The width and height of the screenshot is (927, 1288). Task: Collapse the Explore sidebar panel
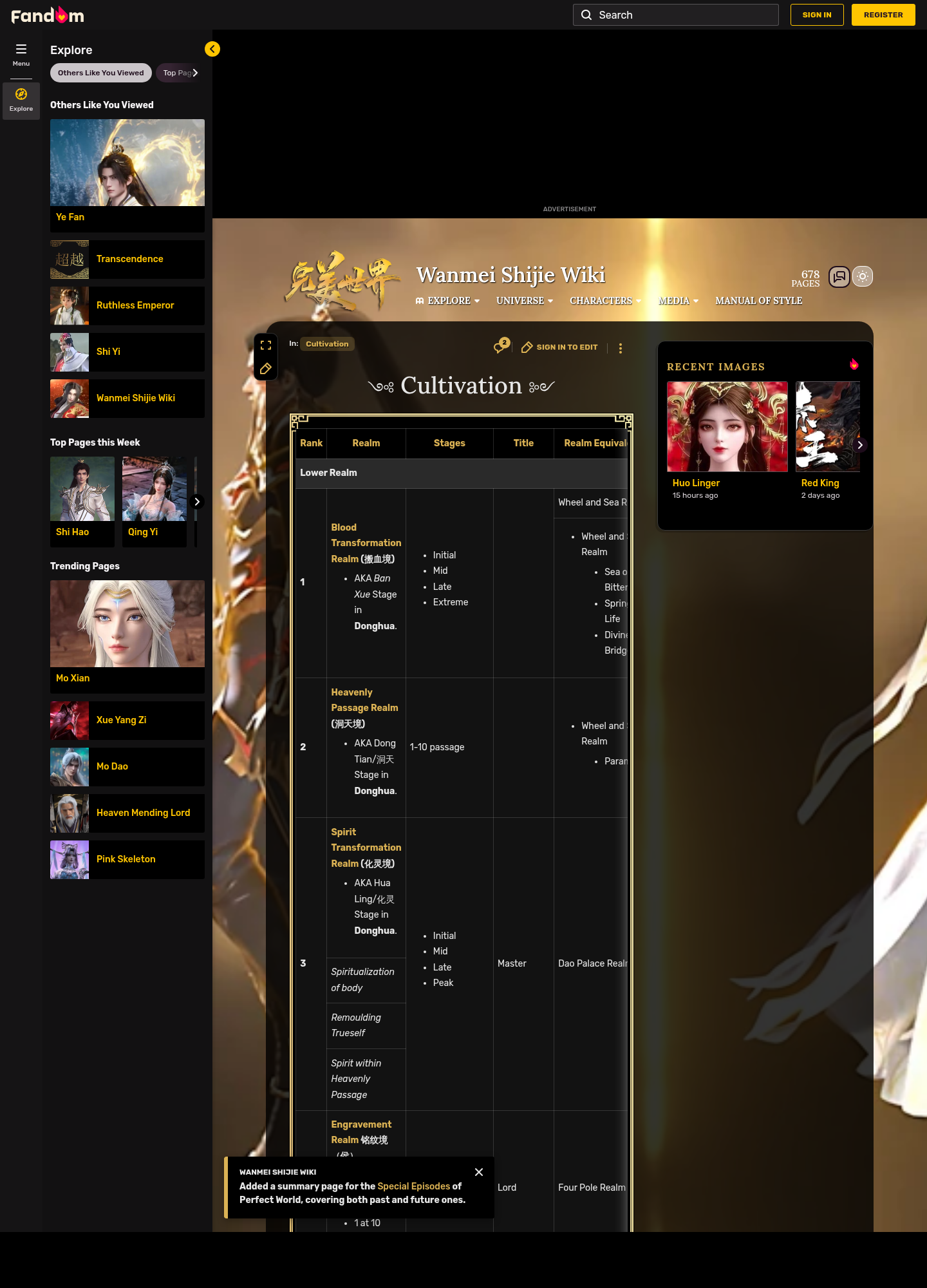pos(212,49)
